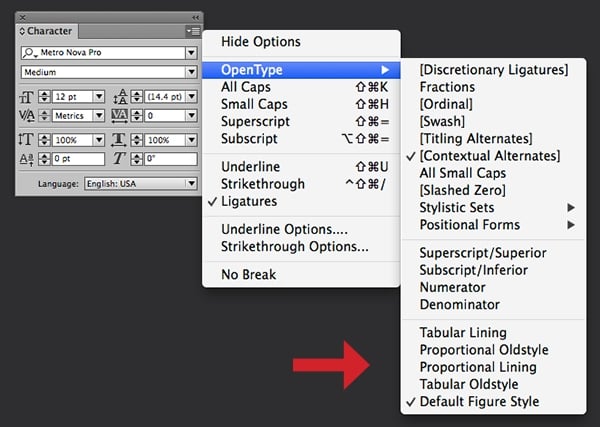Toggle the Ligatures option
Image resolution: width=600 pixels, height=427 pixels.
tap(249, 202)
